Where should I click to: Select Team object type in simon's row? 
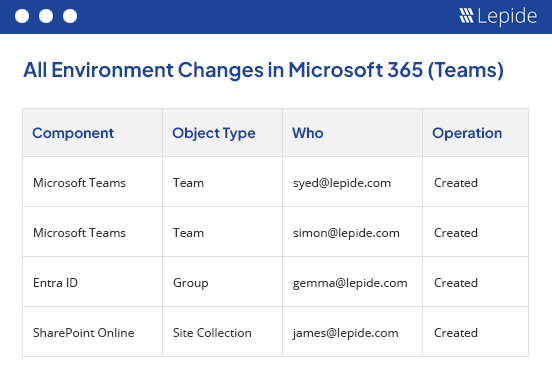pos(188,233)
